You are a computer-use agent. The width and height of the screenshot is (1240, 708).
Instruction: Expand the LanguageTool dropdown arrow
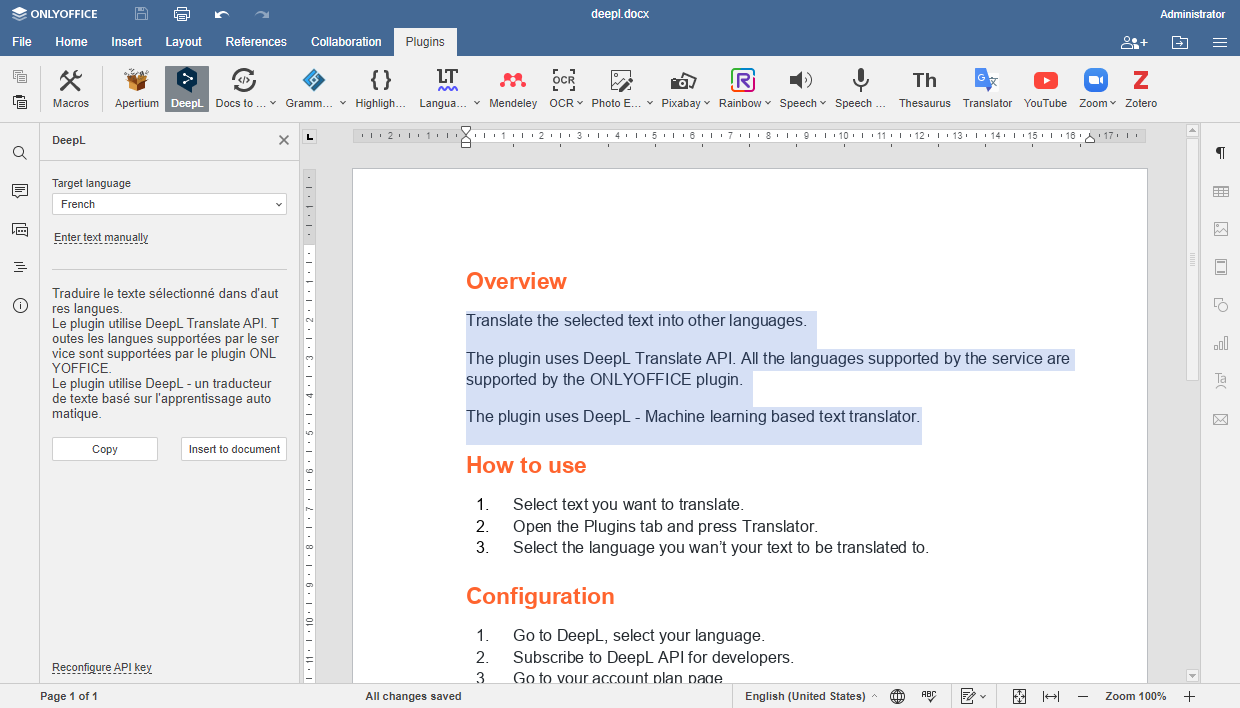476,103
